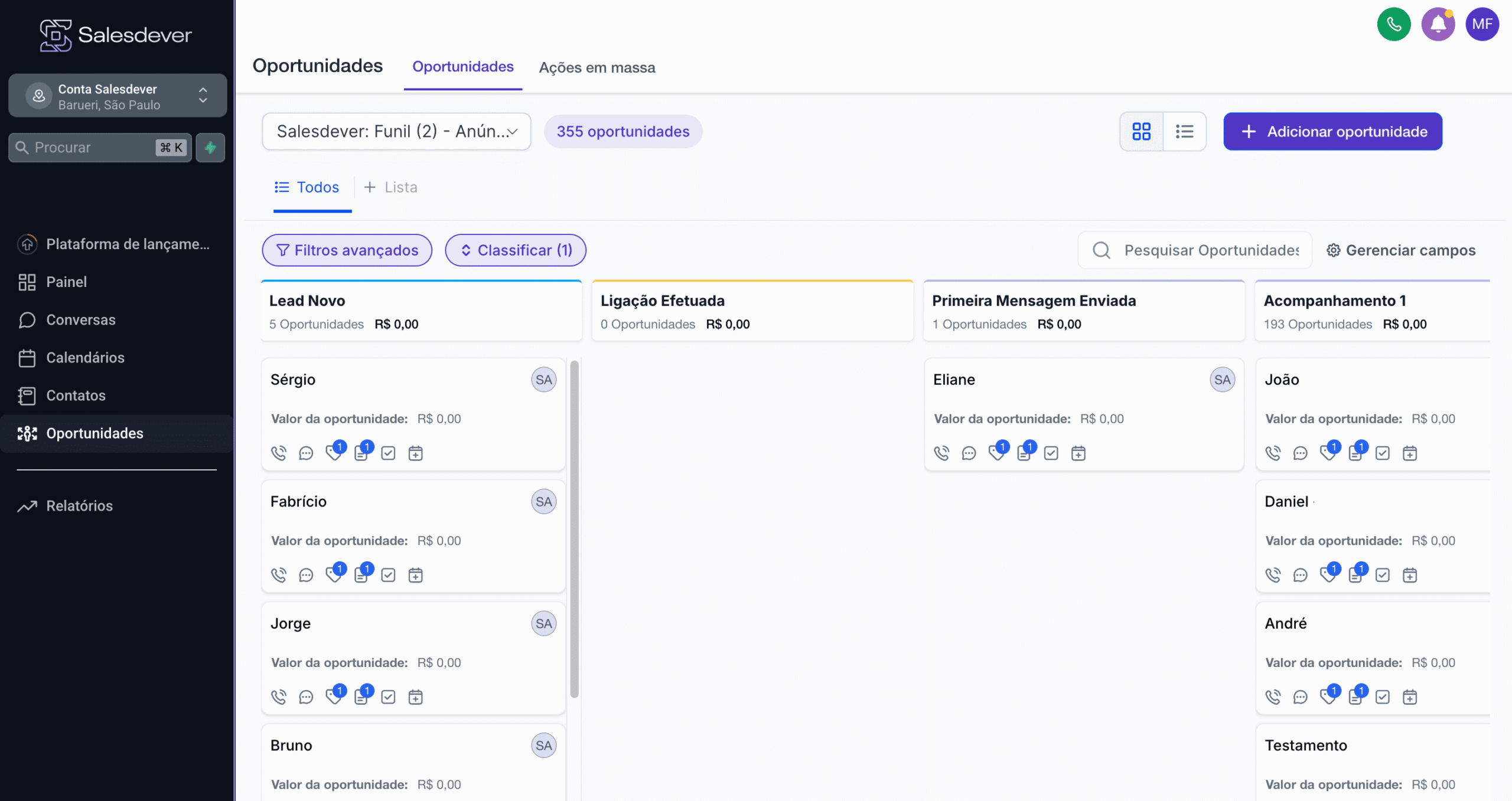Open the Classificar (1) sort options
The width and height of the screenshot is (1512, 801).
(x=516, y=250)
